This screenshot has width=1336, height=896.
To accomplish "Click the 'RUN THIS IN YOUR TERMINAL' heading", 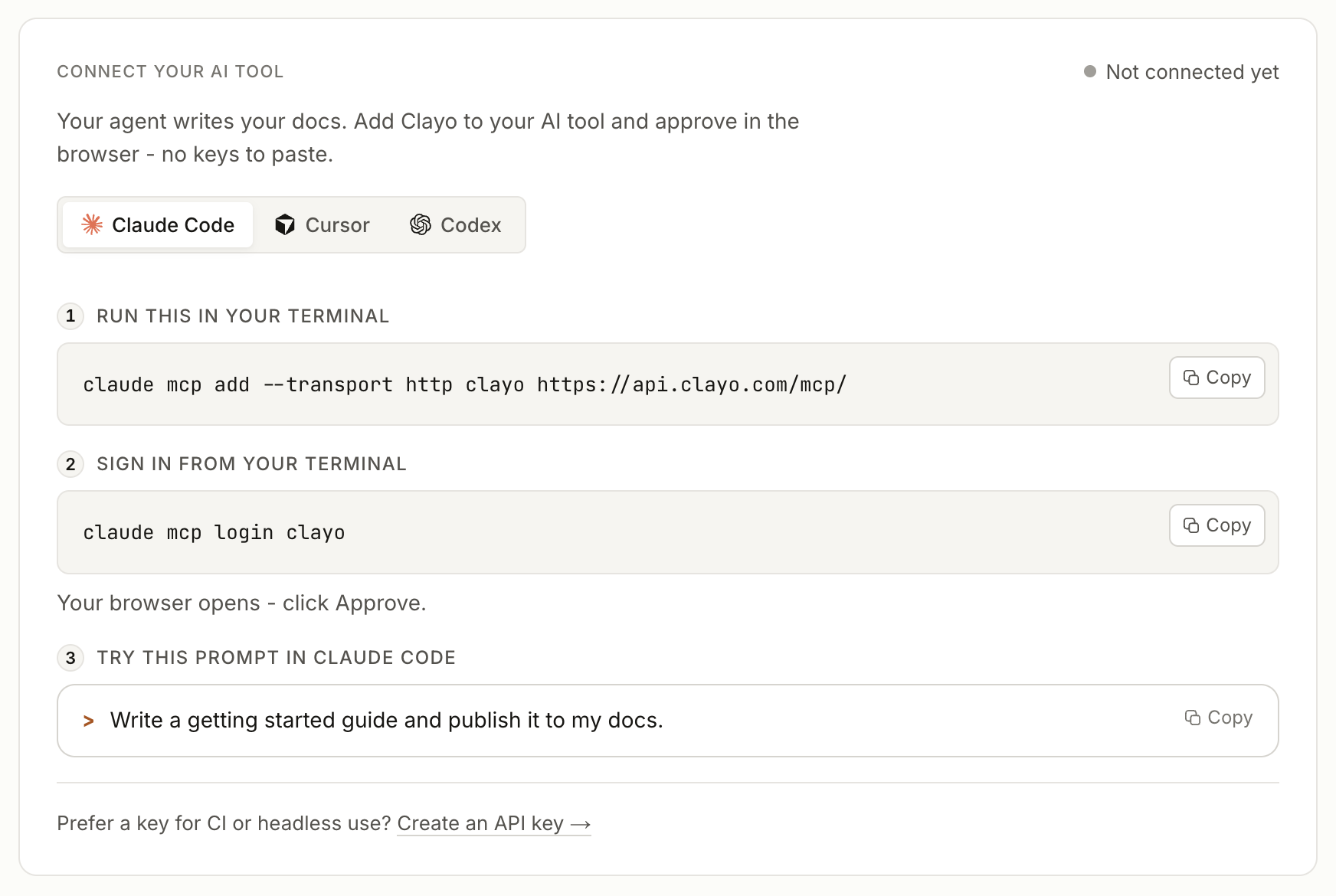I will [x=243, y=316].
